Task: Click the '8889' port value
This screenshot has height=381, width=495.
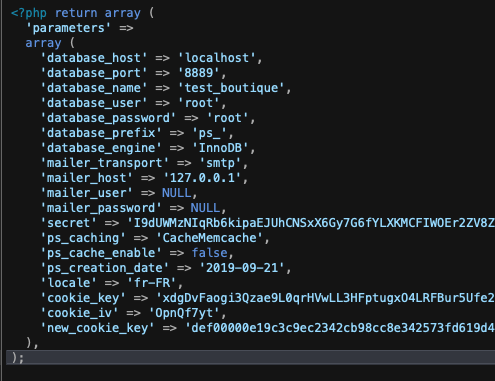Action: (199, 73)
